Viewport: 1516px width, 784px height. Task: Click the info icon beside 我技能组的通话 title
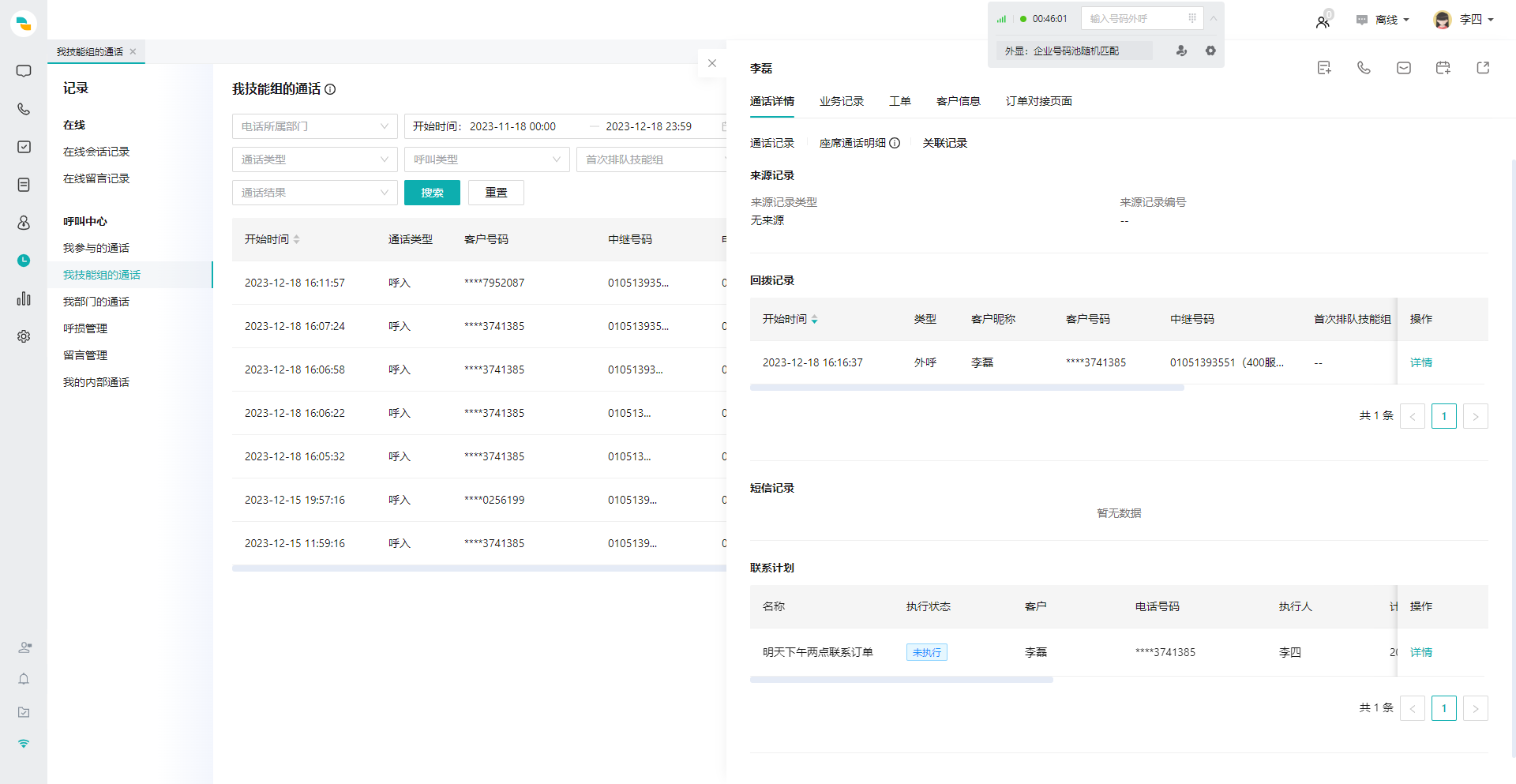(x=330, y=89)
